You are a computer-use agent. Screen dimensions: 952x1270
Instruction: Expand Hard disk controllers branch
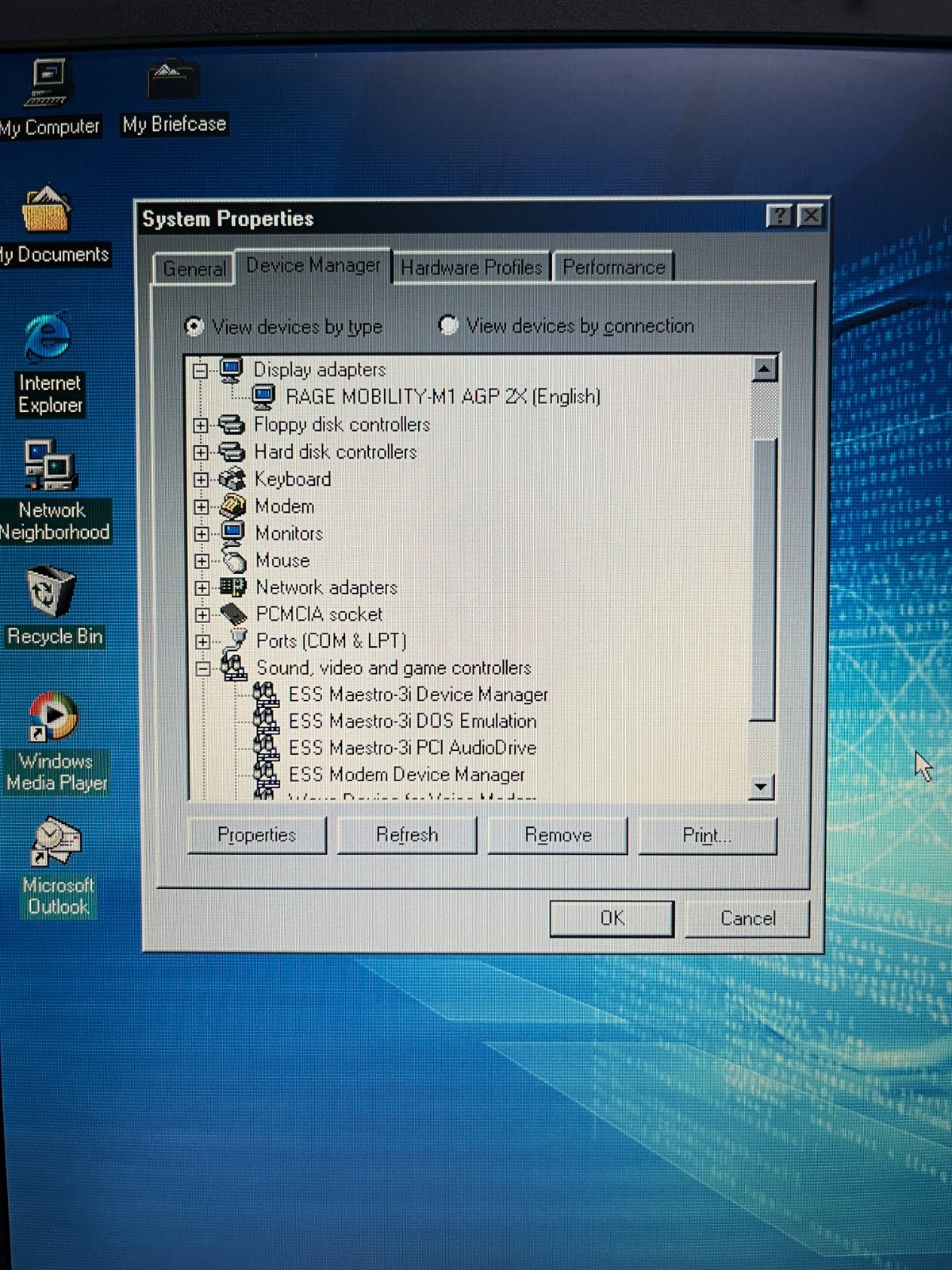201,452
